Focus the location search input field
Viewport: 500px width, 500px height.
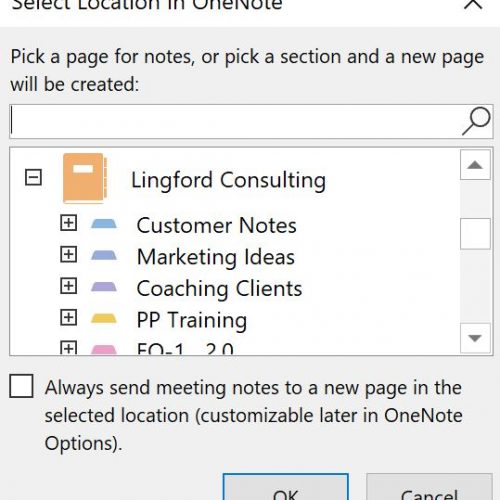(235, 121)
